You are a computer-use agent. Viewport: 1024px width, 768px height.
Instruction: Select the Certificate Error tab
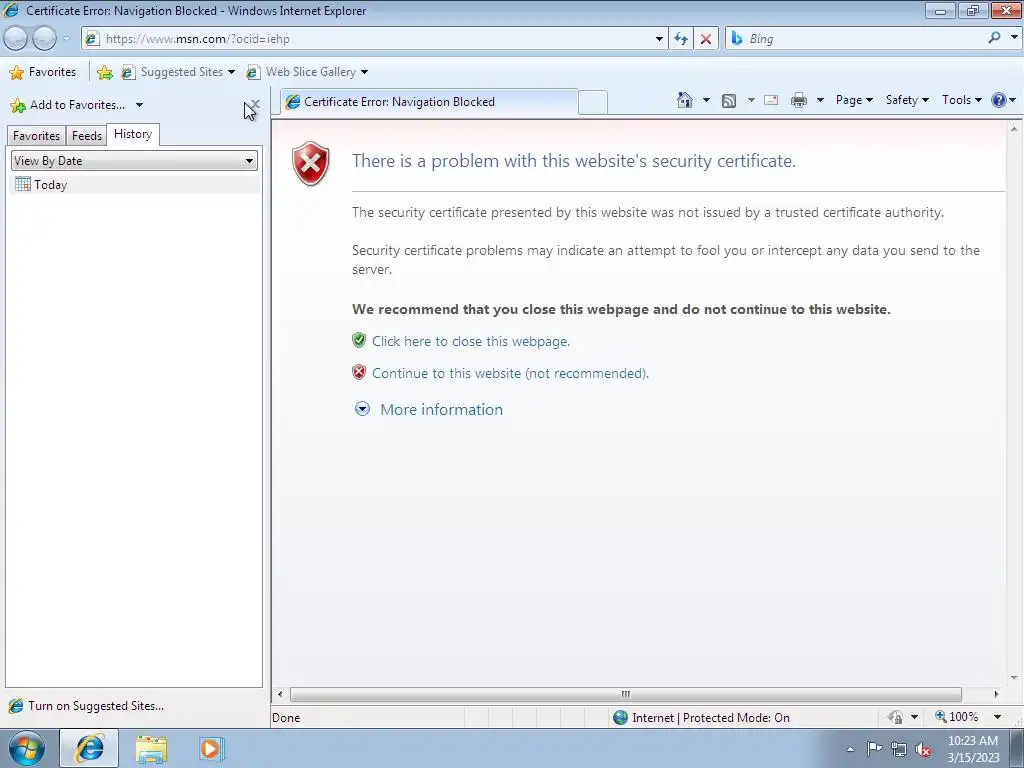pos(429,102)
